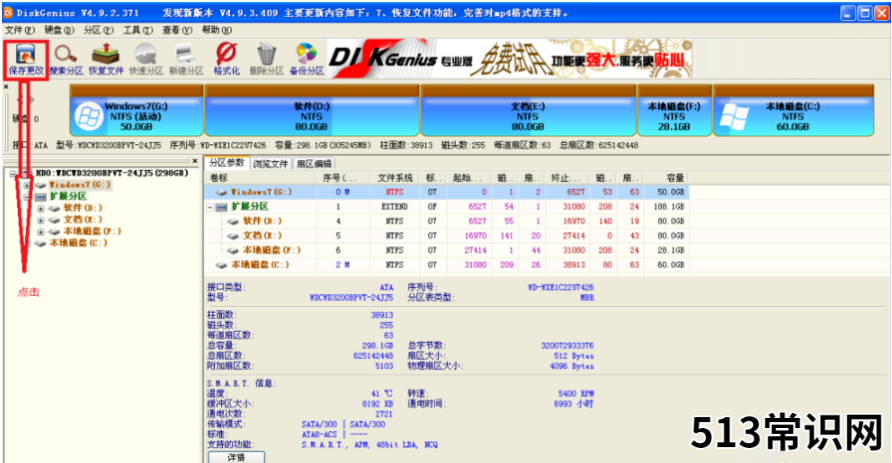Select 本地磁盘 (F:) row in partition table

pos(447,250)
